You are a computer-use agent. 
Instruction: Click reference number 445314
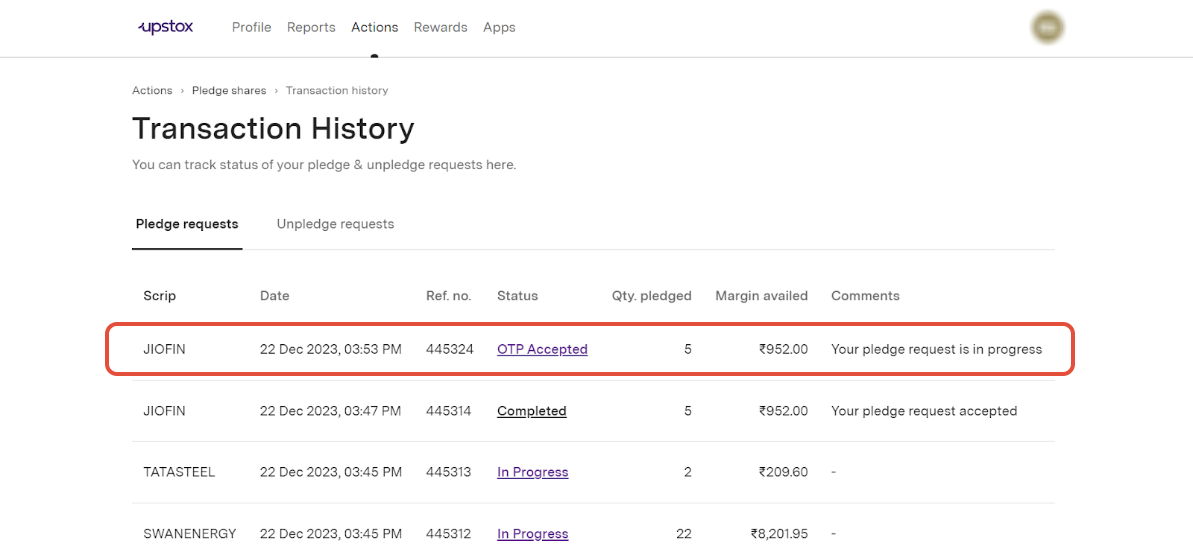(x=449, y=411)
